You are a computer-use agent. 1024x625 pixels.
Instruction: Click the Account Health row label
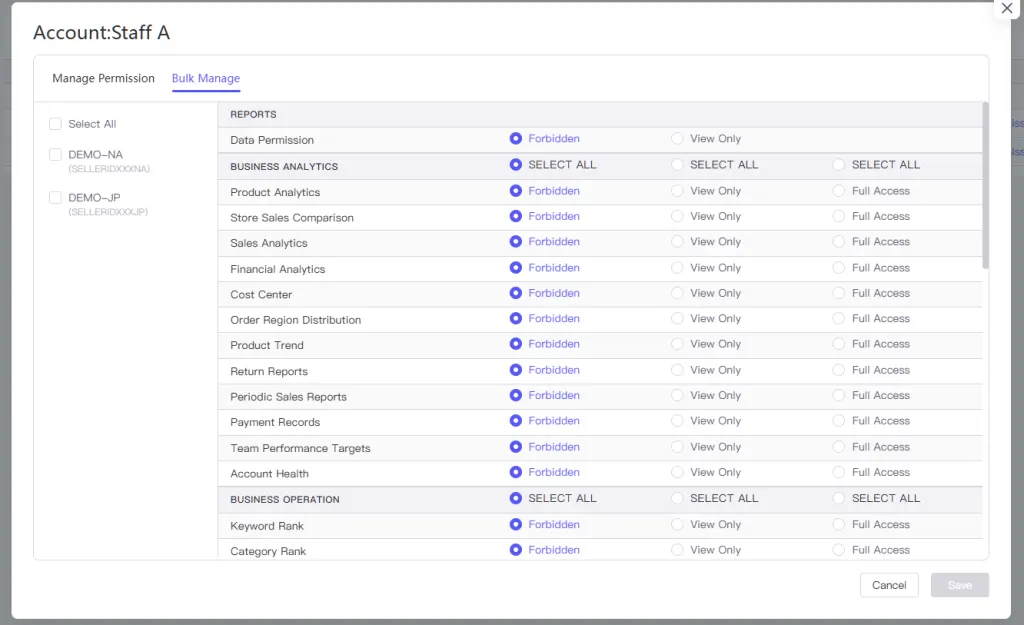coord(269,473)
